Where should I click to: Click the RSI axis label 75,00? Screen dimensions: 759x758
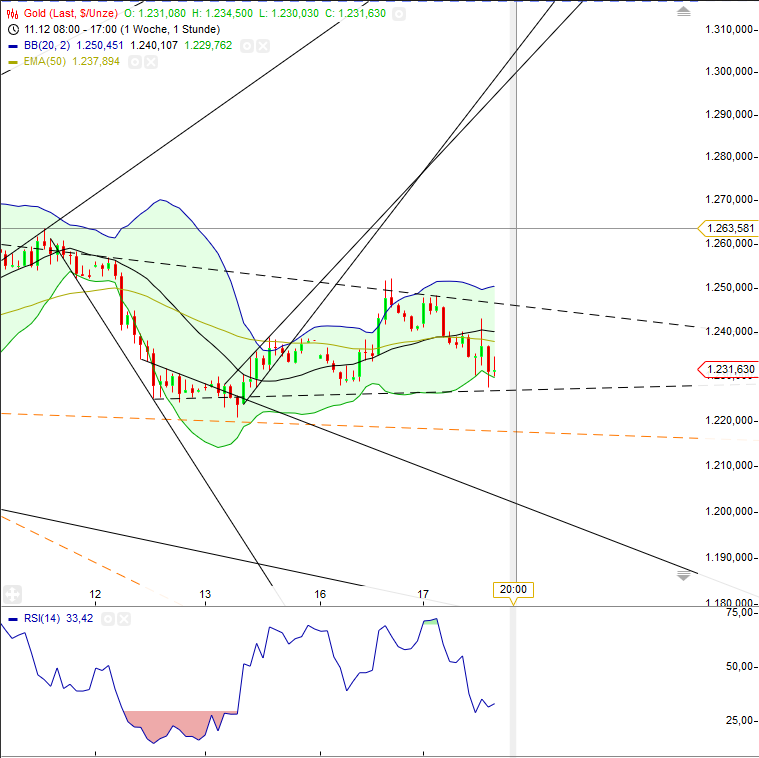[739, 612]
